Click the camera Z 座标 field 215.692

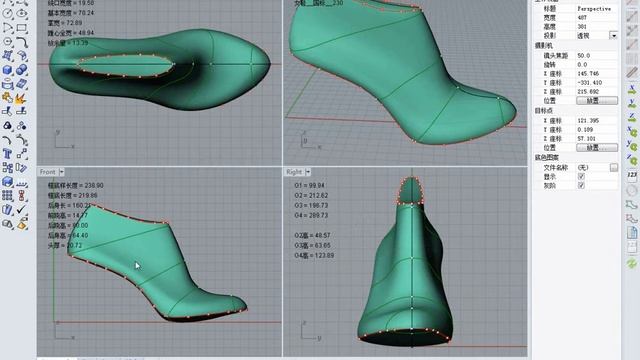[597, 91]
